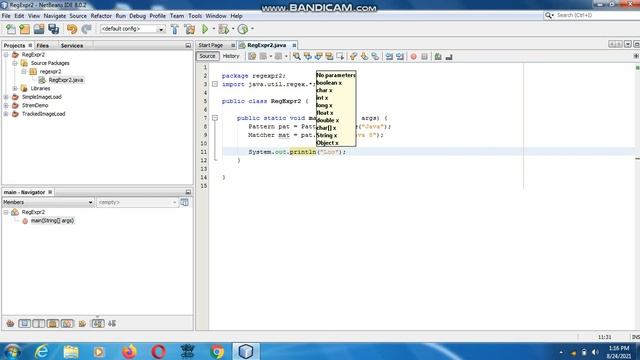Screen dimensions: 640x360
Task: Open the Debug menu
Action: 138,16
